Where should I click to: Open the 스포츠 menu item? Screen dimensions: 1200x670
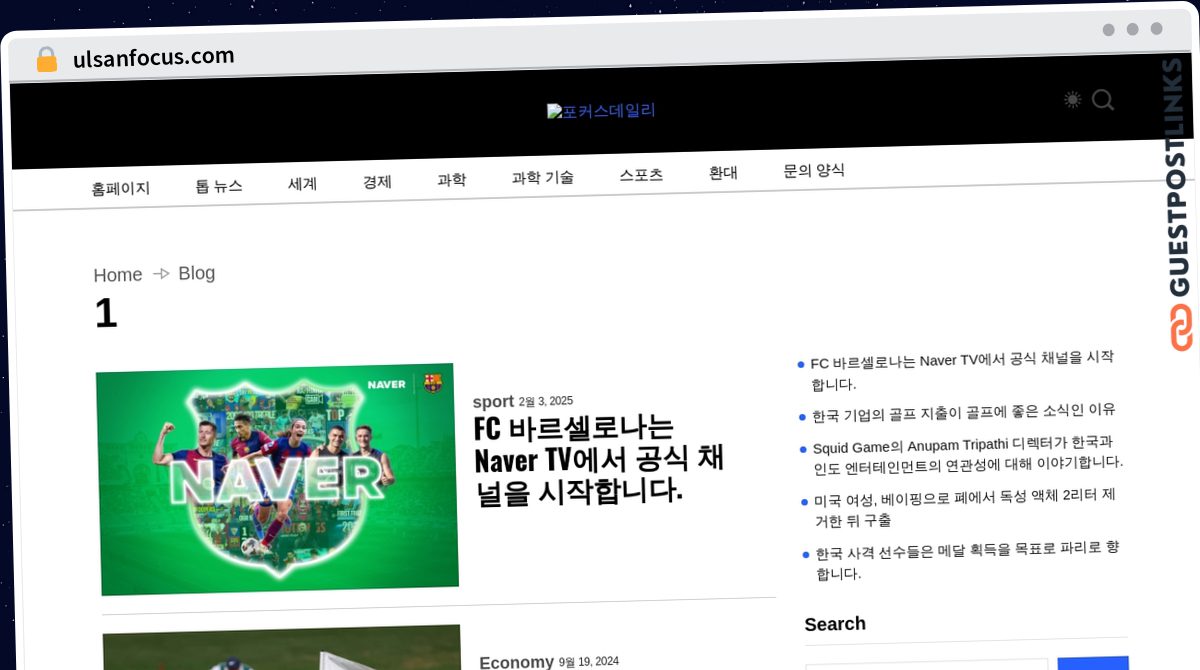[x=641, y=175]
